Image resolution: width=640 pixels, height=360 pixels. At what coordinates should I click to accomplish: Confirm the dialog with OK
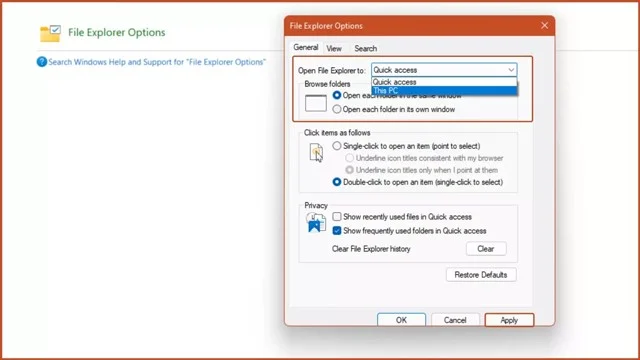(401, 320)
